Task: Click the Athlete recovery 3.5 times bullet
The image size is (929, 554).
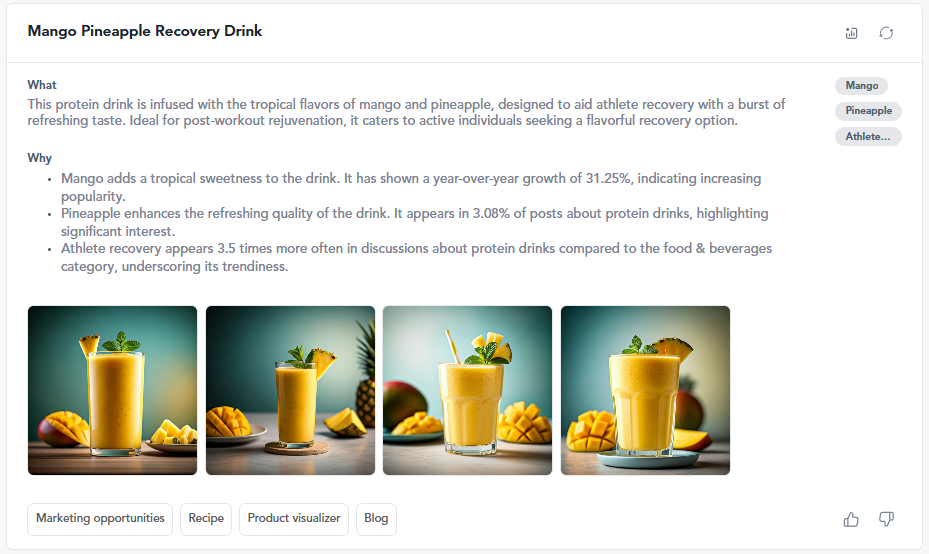Action: point(417,257)
